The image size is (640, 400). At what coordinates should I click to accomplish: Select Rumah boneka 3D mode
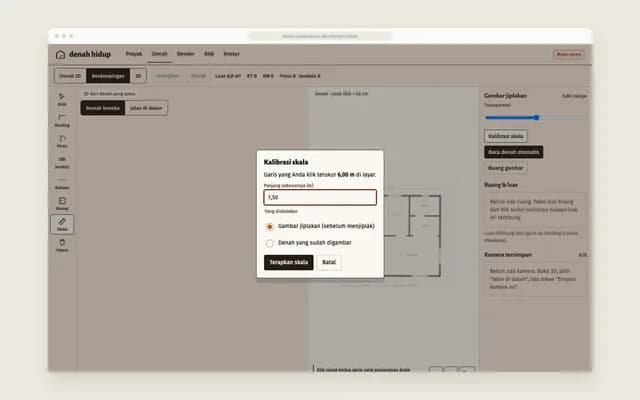[x=103, y=108]
